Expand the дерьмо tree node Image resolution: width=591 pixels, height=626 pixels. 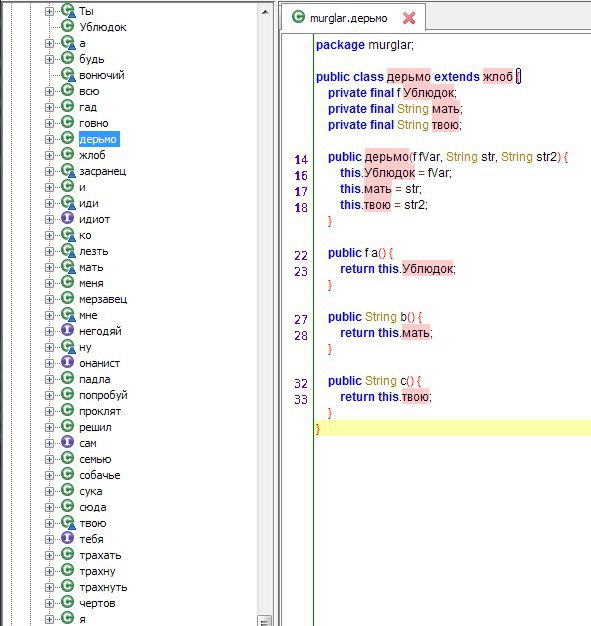(x=49, y=139)
